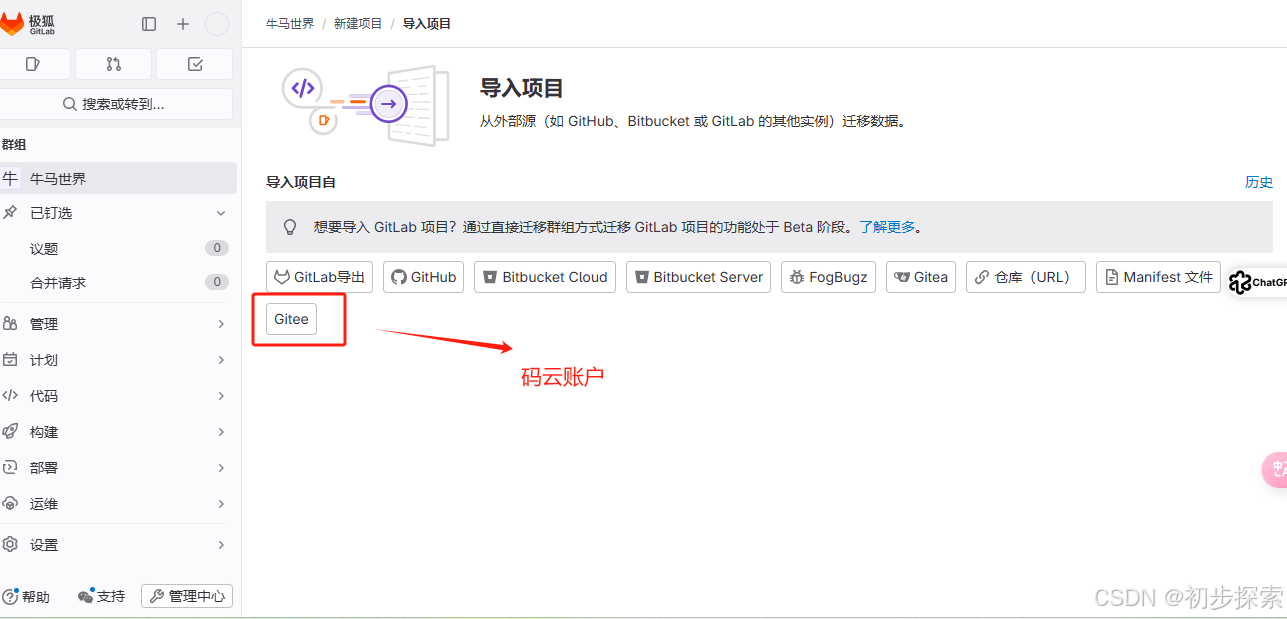Import from 仓库（URL）

click(1026, 277)
